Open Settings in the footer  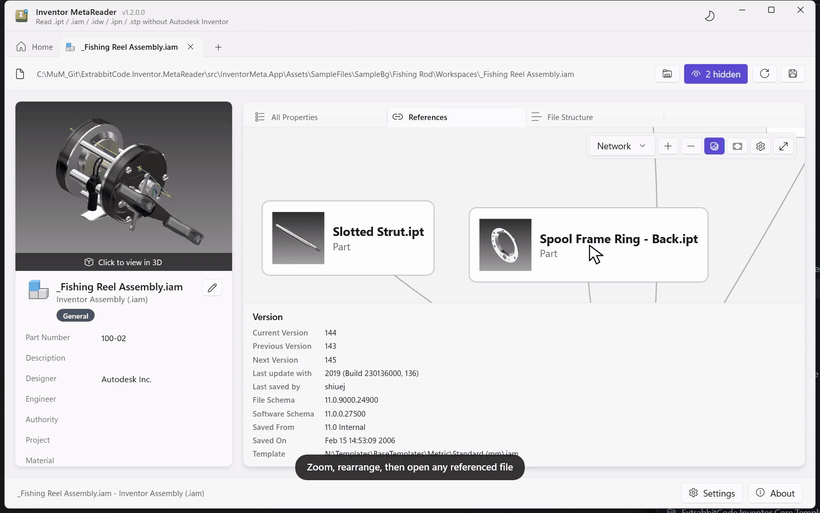coord(712,493)
